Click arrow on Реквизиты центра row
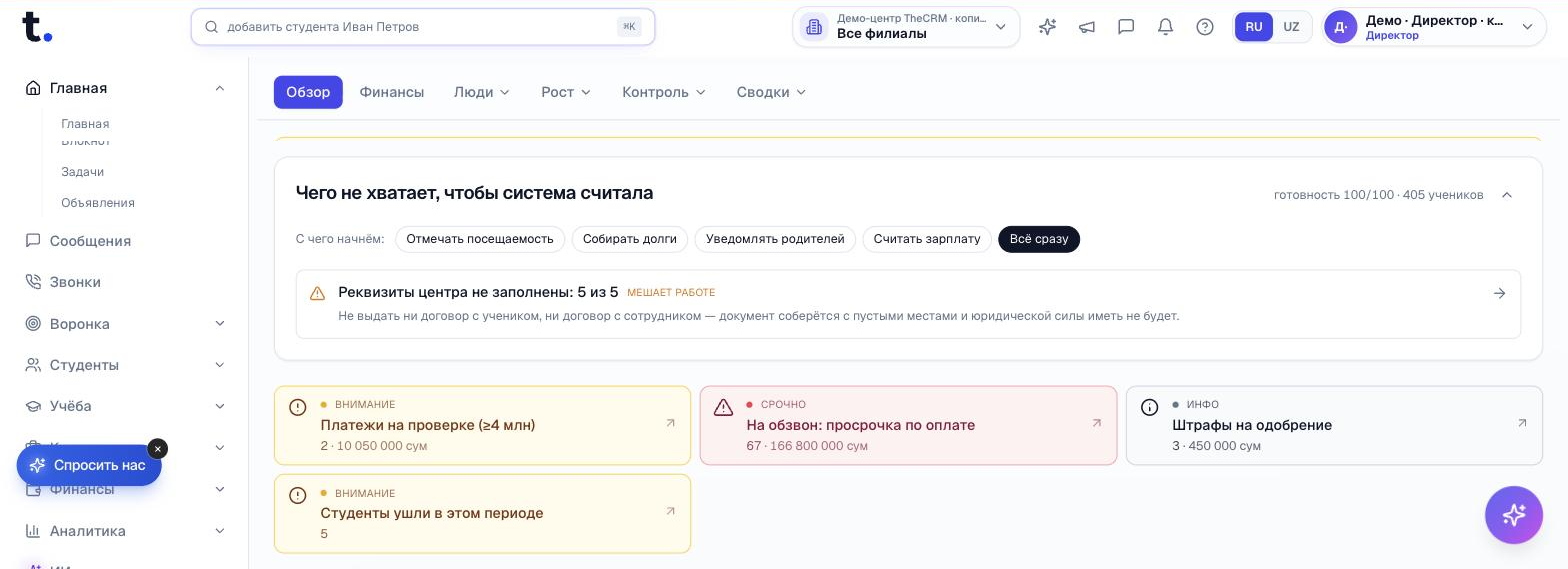Screen dimensions: 1568x569 (1499, 293)
